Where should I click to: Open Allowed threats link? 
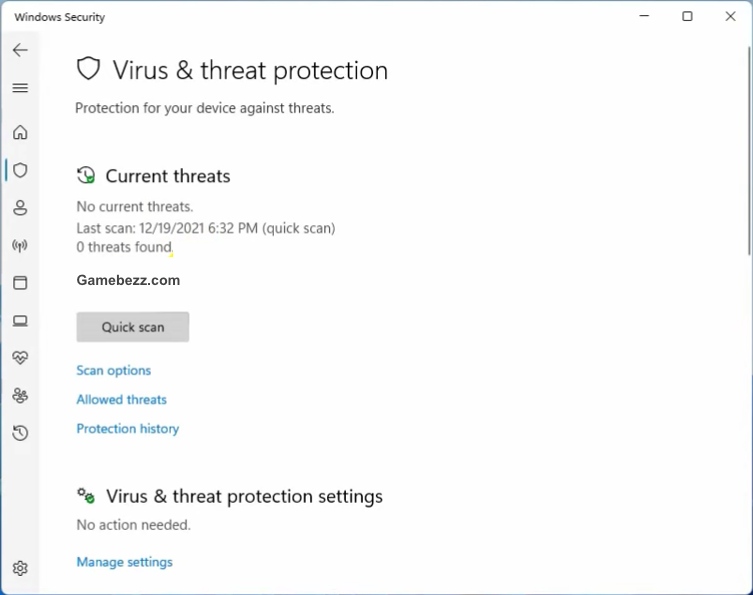pos(121,400)
